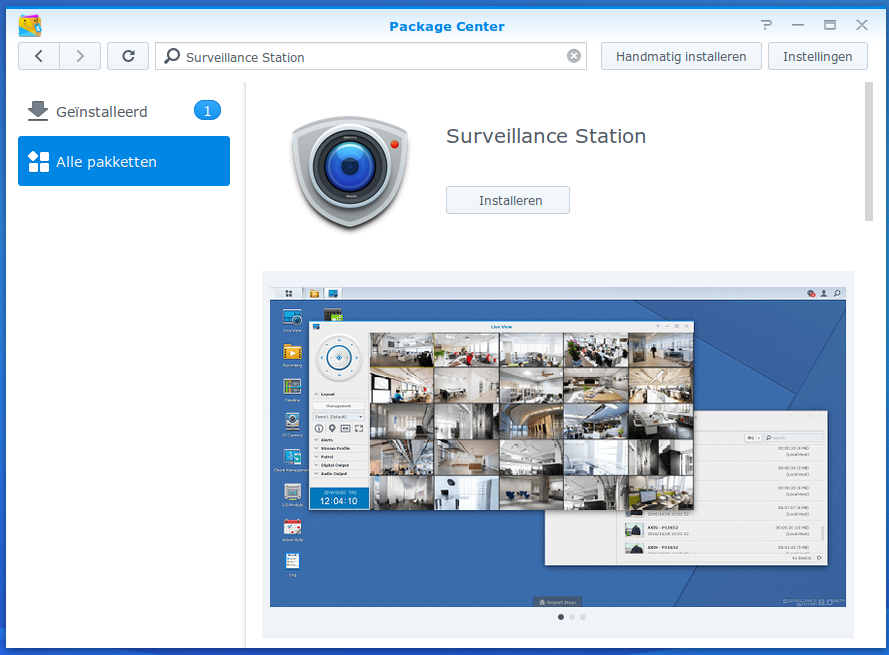The image size is (889, 655).
Task: Install Surveillance Station with Installeren
Action: click(508, 200)
